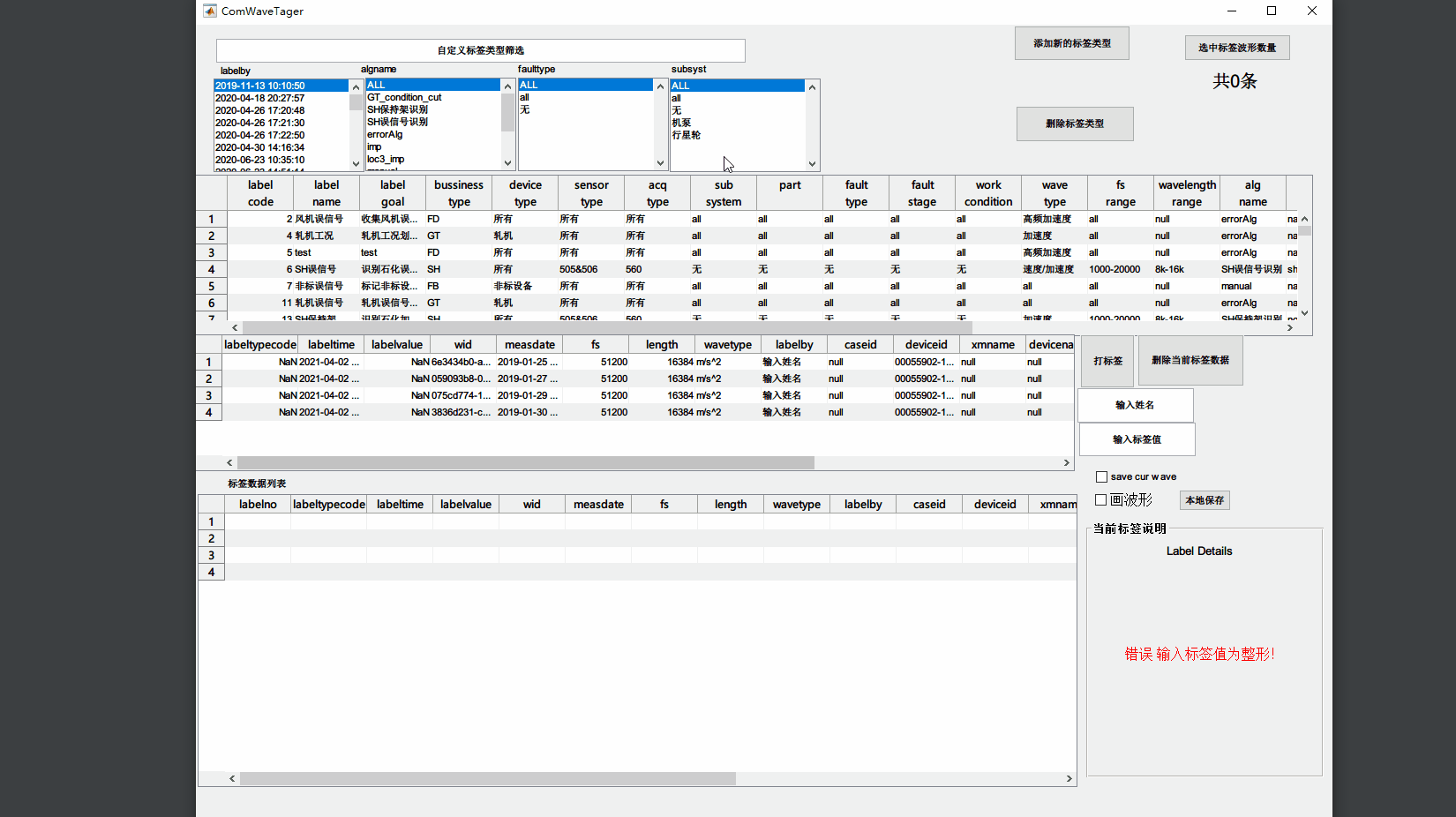Click the 轧机工况 label name cell
Viewport: 1456px width, 817px height.
pos(326,236)
